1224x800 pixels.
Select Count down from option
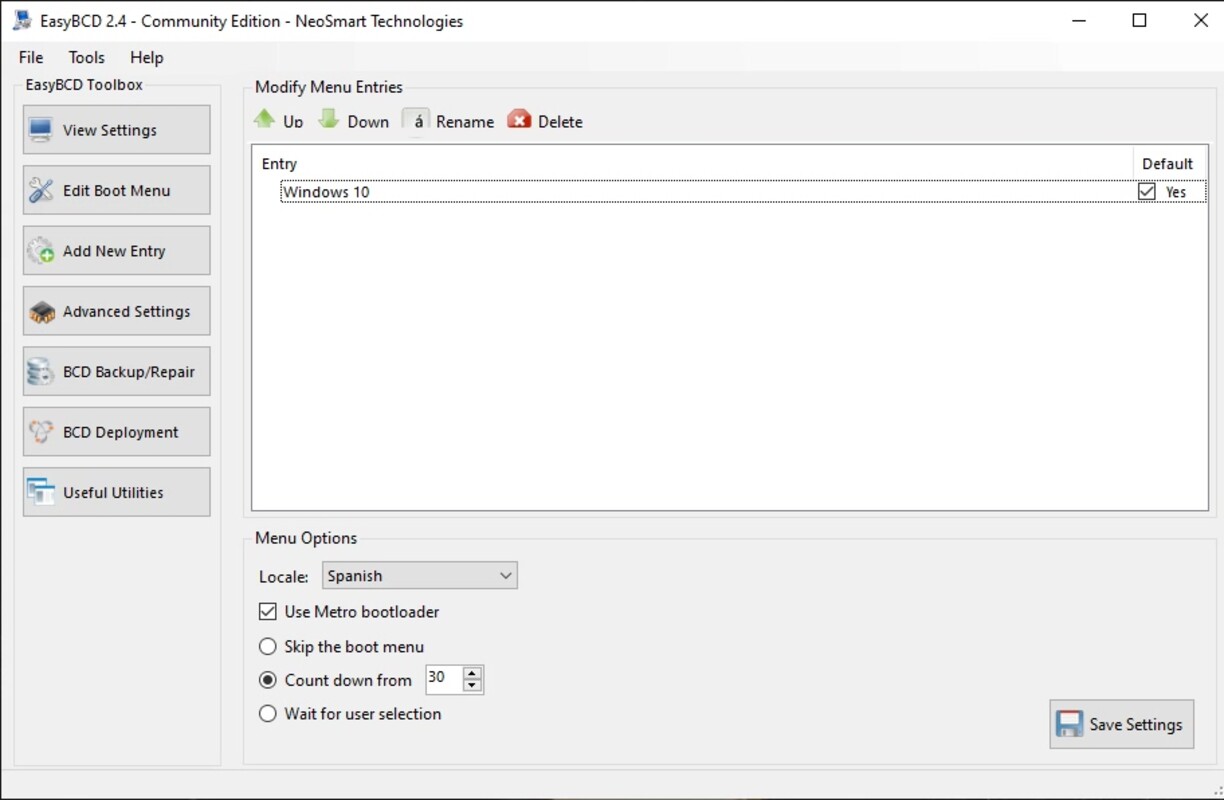pos(268,680)
